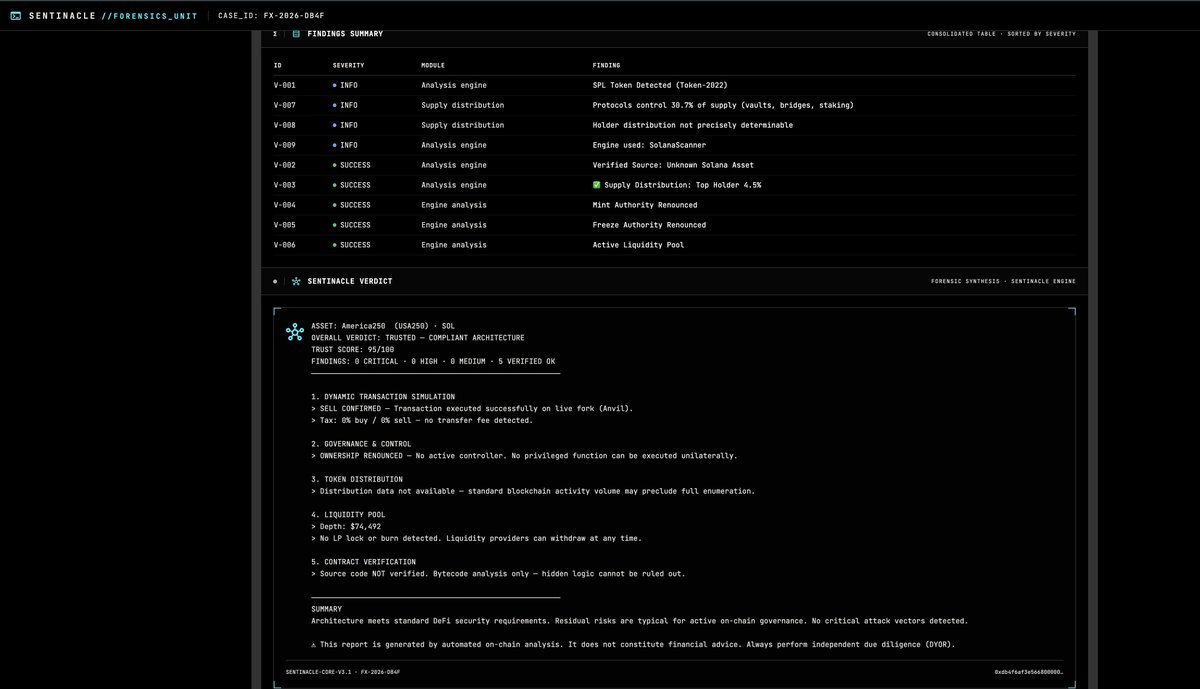Click the warning triangle before the disclaimer text

coord(314,644)
